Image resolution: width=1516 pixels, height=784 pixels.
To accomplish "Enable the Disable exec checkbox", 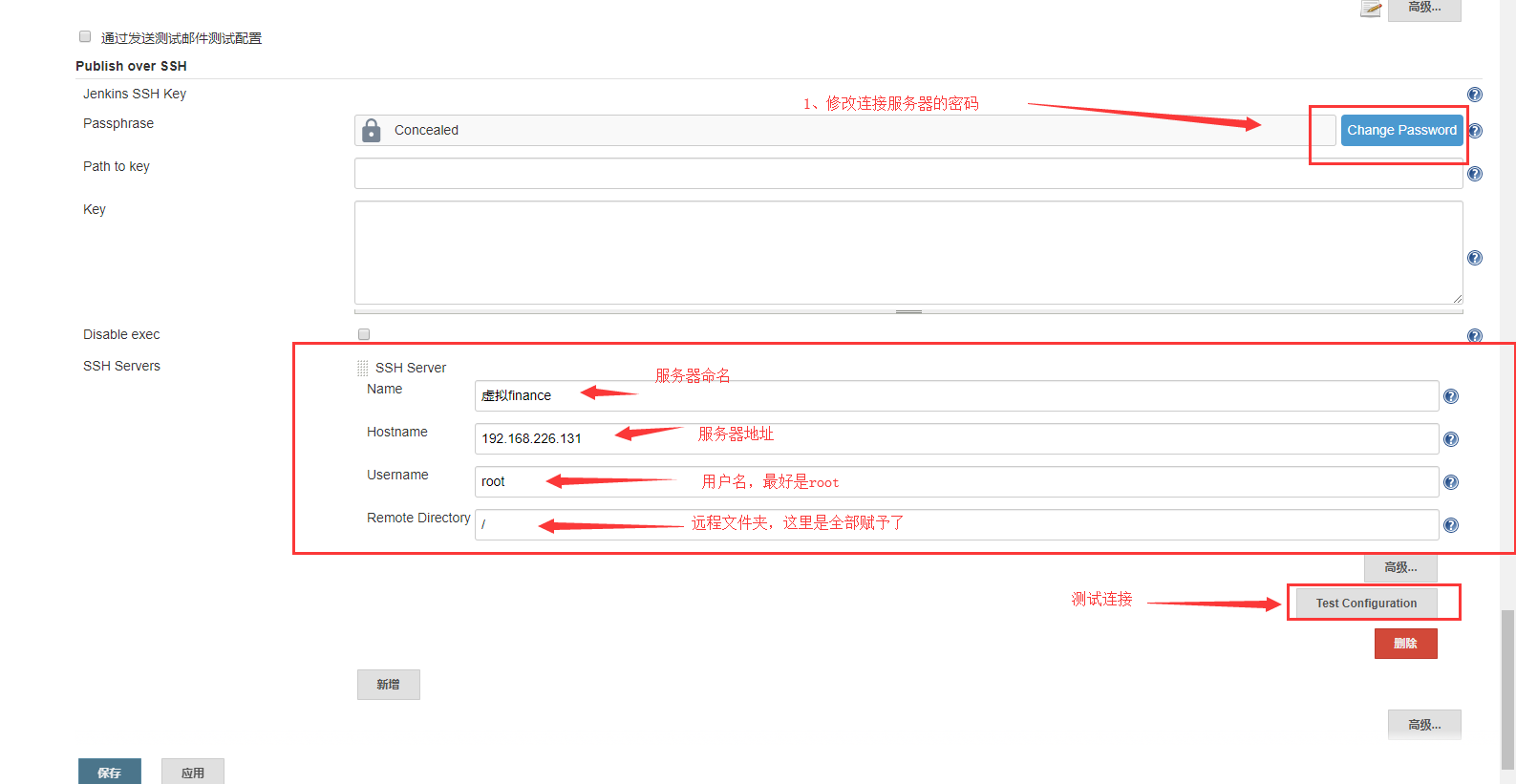I will (x=364, y=334).
